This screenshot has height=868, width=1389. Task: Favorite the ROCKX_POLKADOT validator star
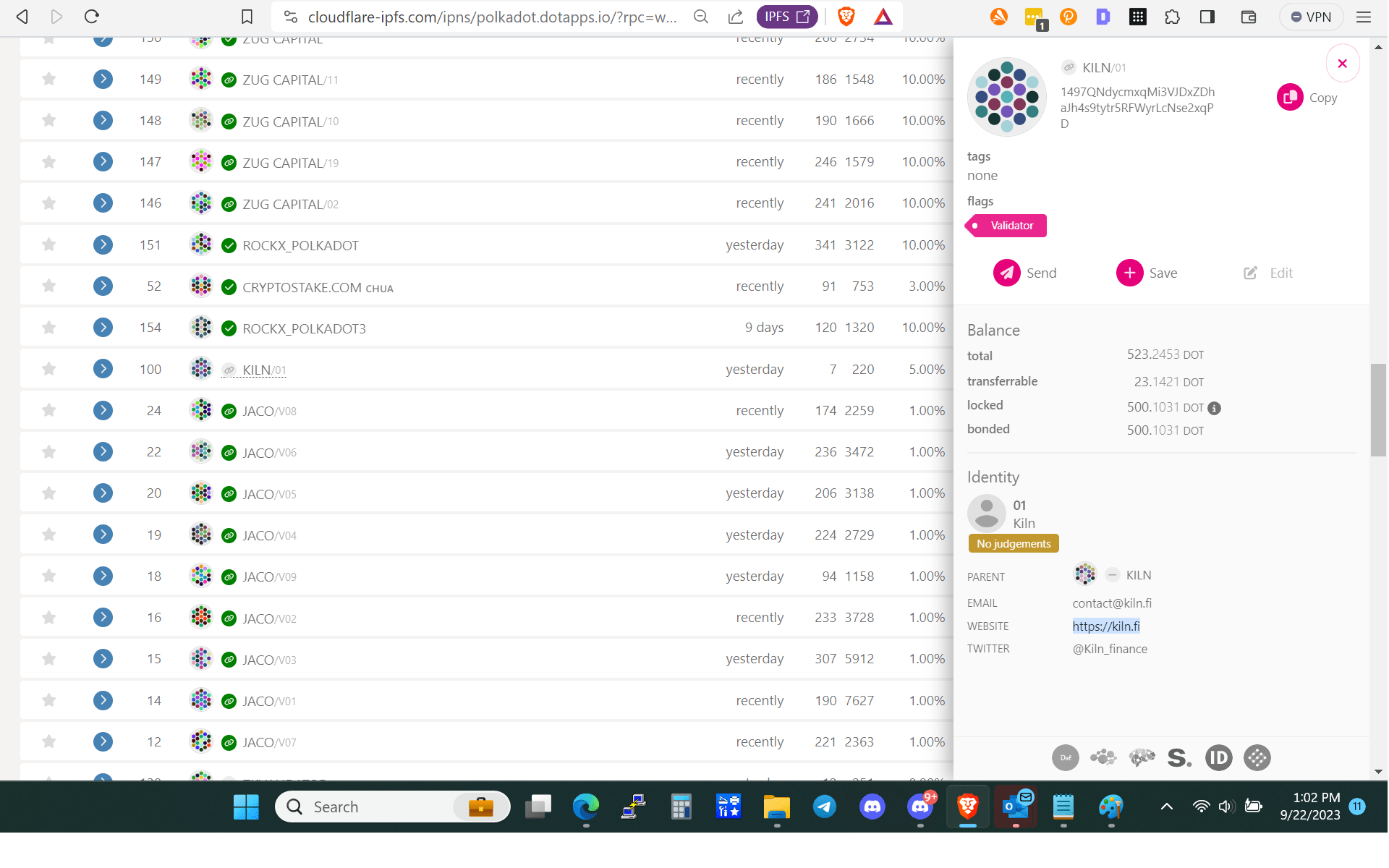tap(48, 244)
